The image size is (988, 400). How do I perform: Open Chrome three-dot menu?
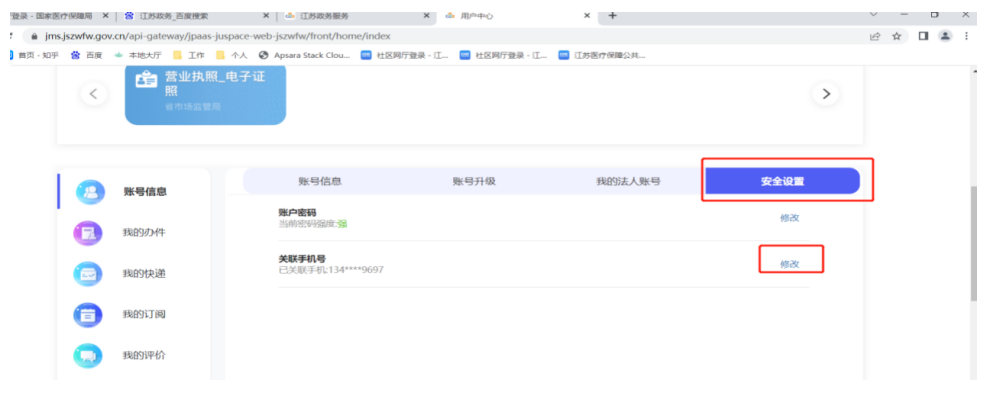coord(967,36)
